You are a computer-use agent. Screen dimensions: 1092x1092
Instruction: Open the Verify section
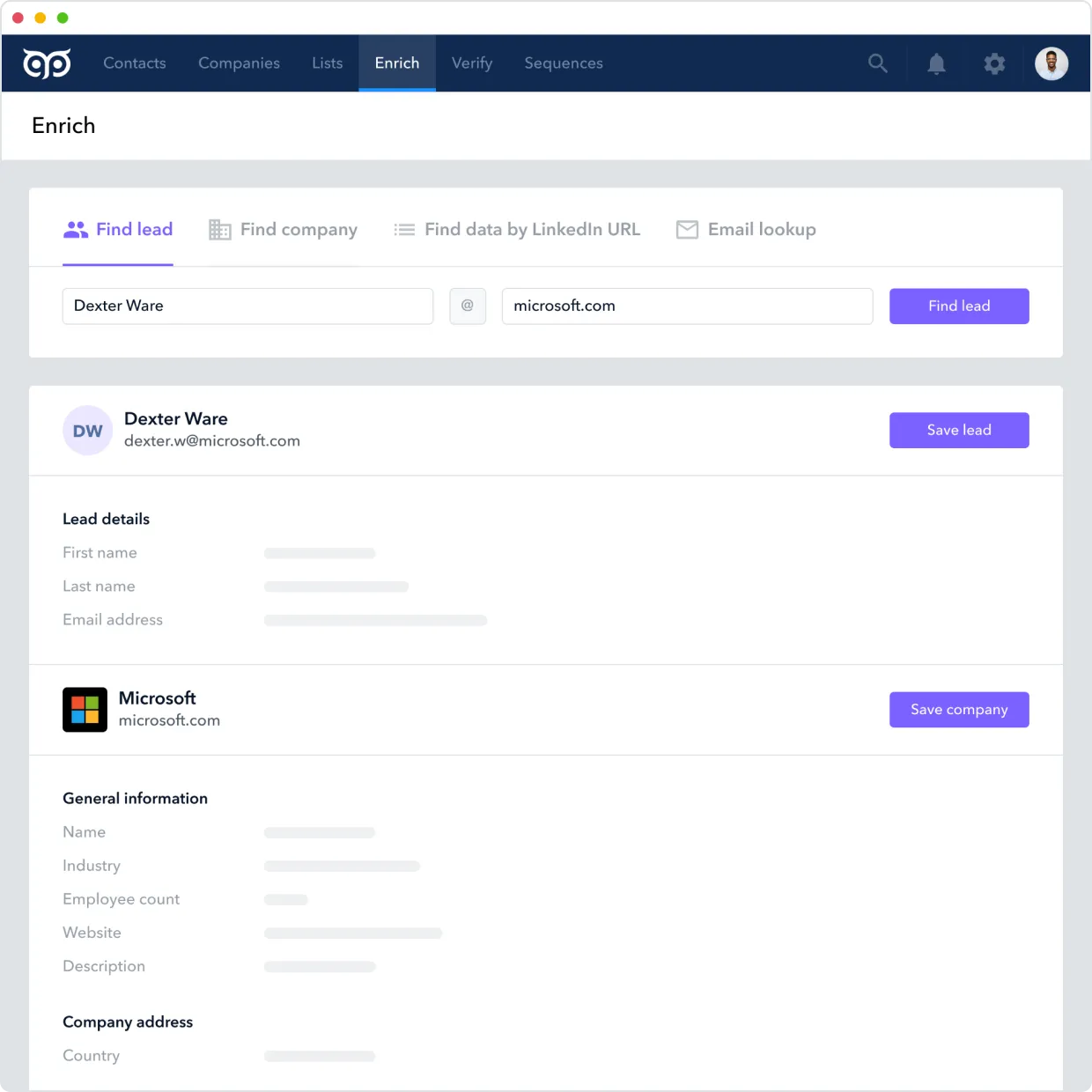click(472, 63)
